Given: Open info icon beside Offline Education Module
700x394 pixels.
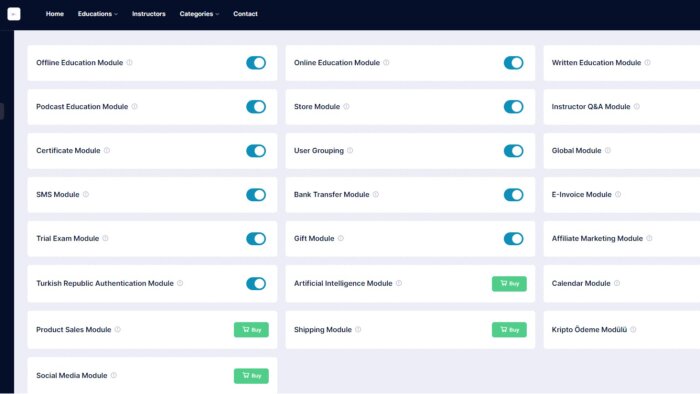Looking at the screenshot, I should (129, 62).
